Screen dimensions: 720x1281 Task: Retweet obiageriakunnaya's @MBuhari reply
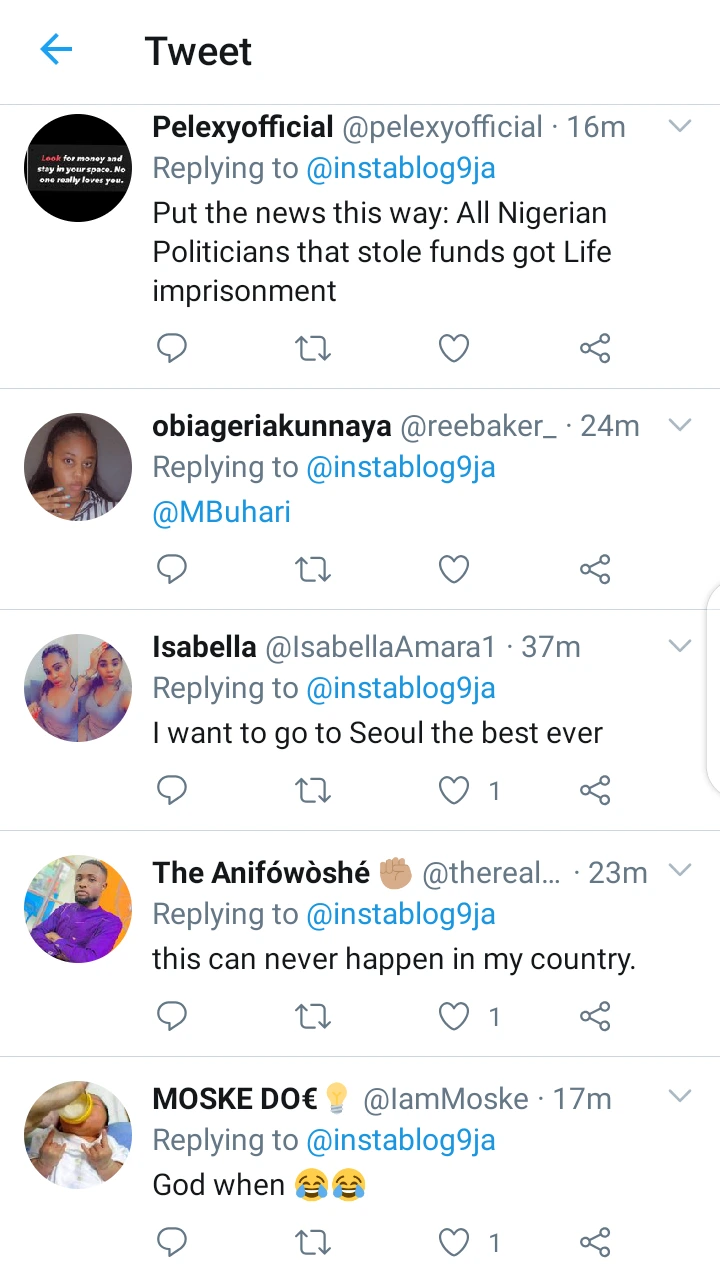313,569
